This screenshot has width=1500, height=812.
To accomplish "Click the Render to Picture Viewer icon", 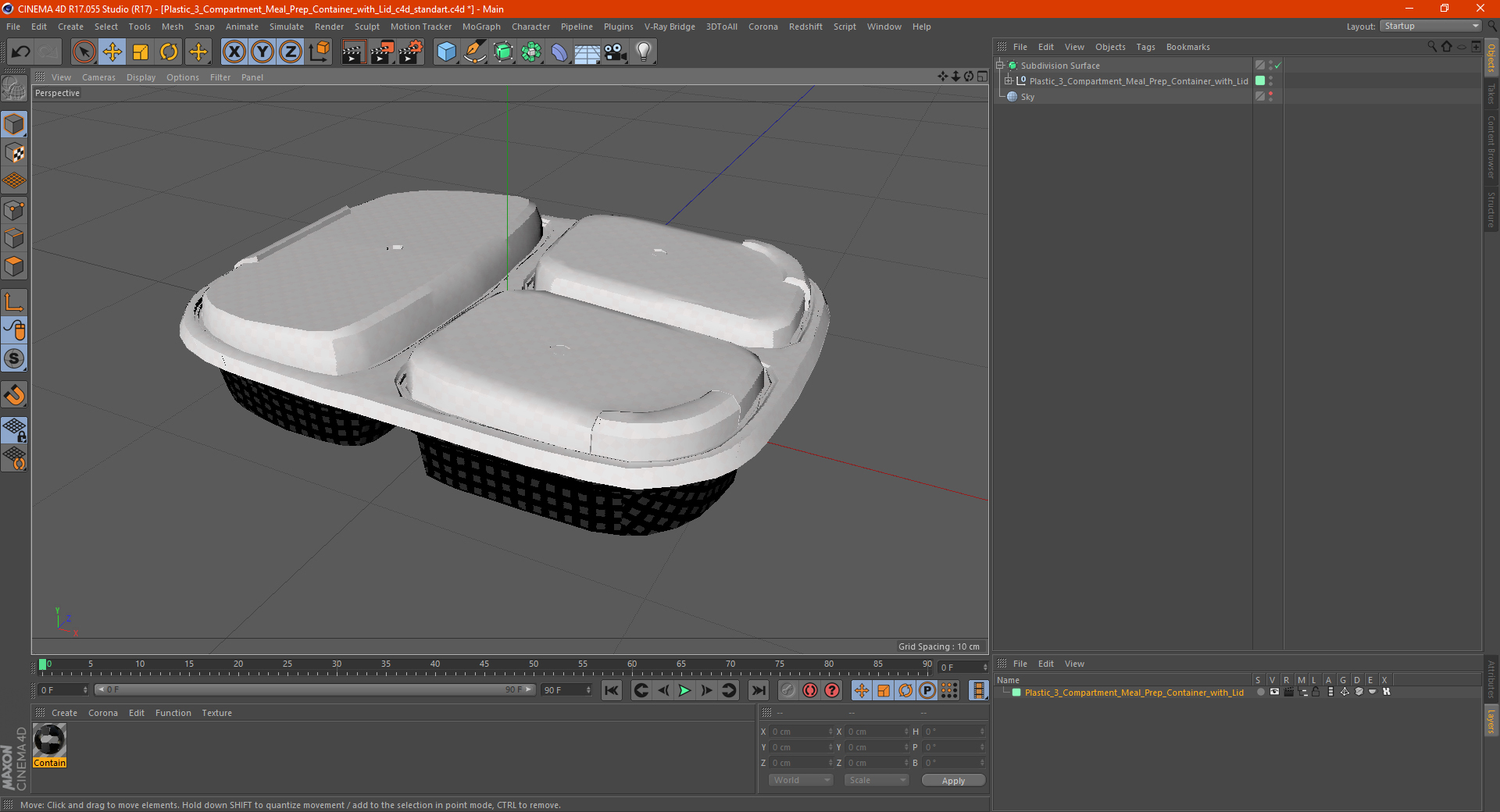I will tap(382, 52).
